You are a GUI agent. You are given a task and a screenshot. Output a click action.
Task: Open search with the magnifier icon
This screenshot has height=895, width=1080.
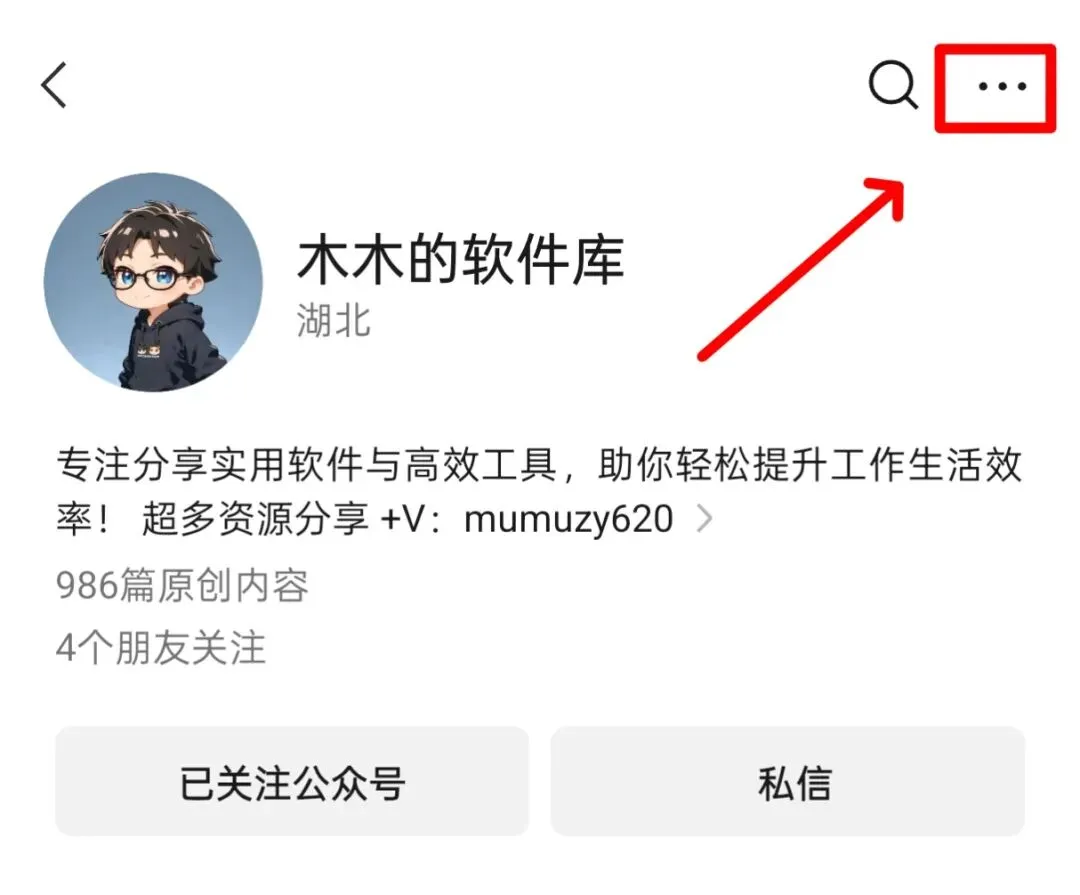pos(893,85)
